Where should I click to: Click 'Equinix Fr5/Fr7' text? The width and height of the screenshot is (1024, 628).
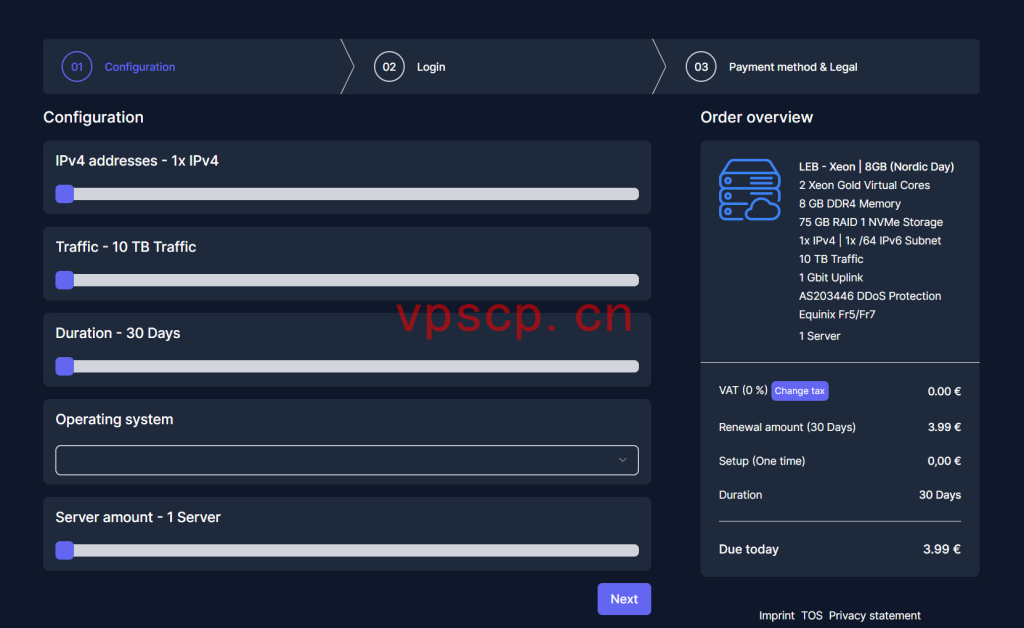(837, 314)
